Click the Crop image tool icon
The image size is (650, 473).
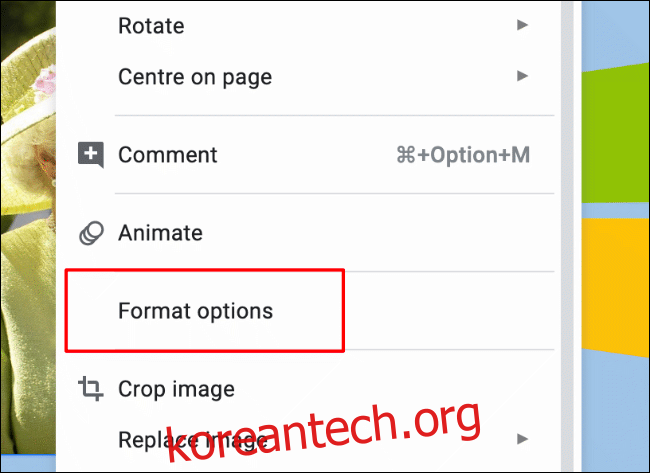click(x=91, y=388)
